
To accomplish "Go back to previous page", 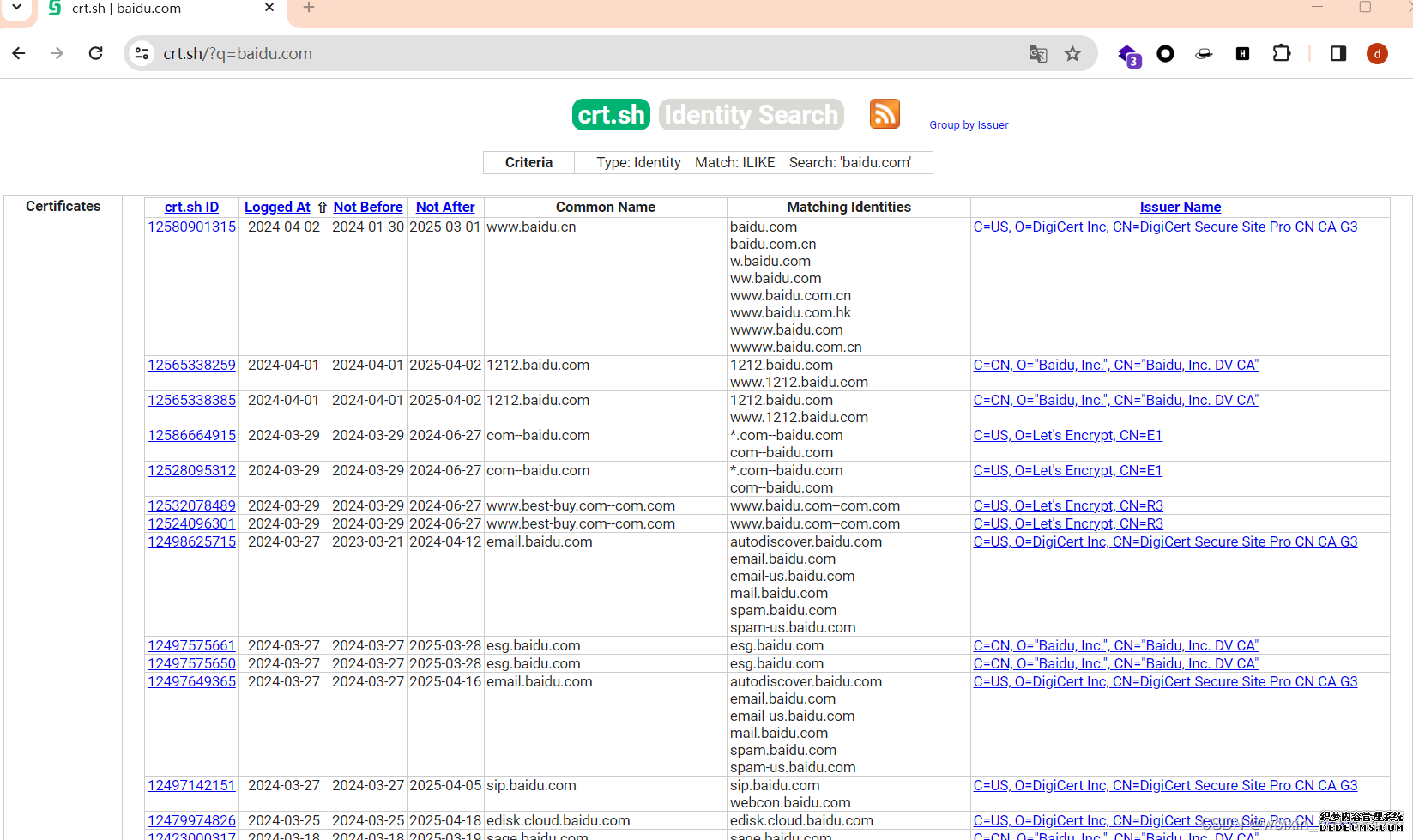I will [x=19, y=53].
